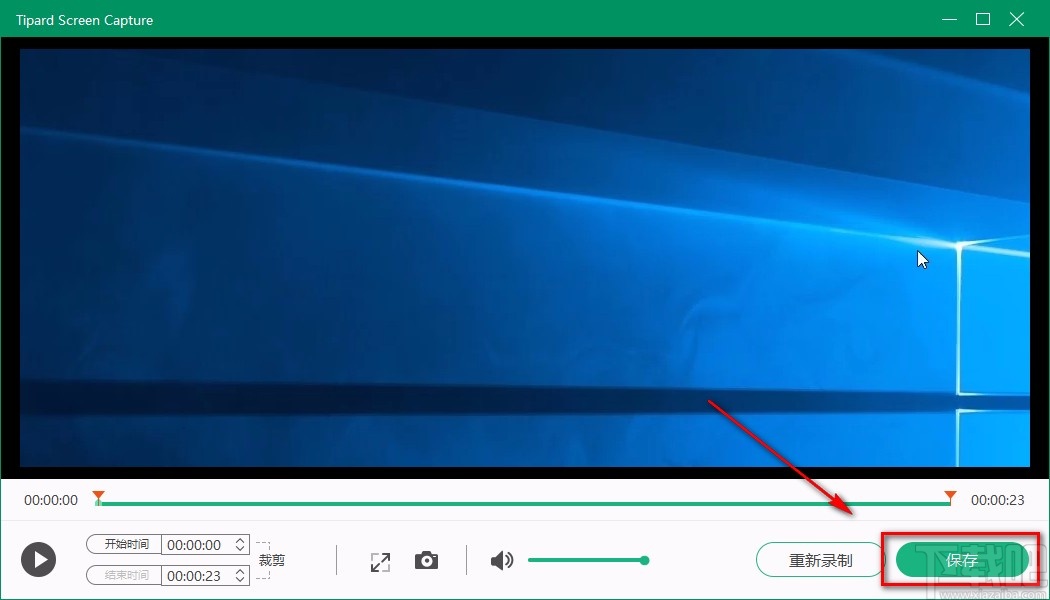Viewport: 1050px width, 600px height.
Task: Click 重新录制 to re-record
Action: 819,560
